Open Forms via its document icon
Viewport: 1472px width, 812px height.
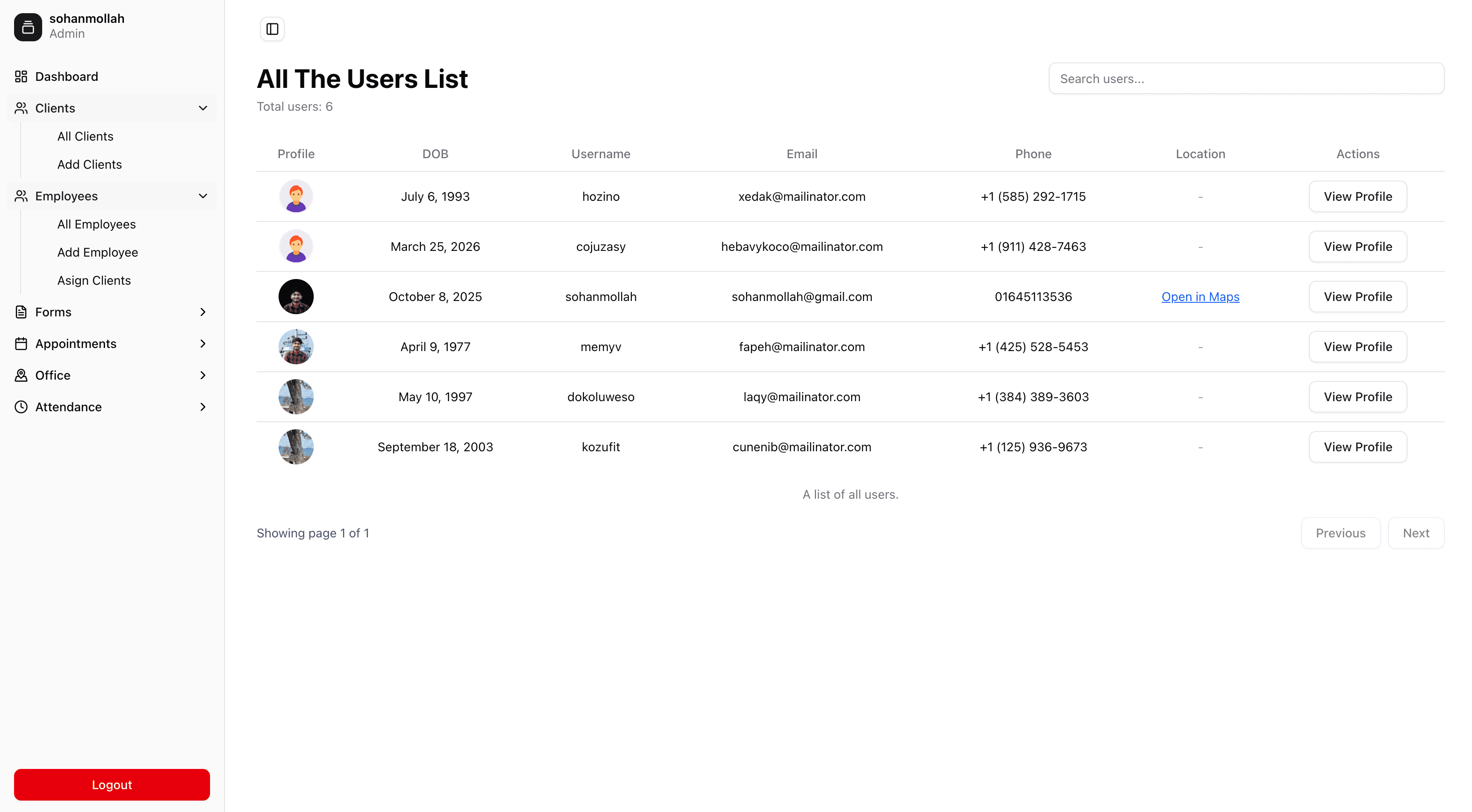tap(21, 312)
